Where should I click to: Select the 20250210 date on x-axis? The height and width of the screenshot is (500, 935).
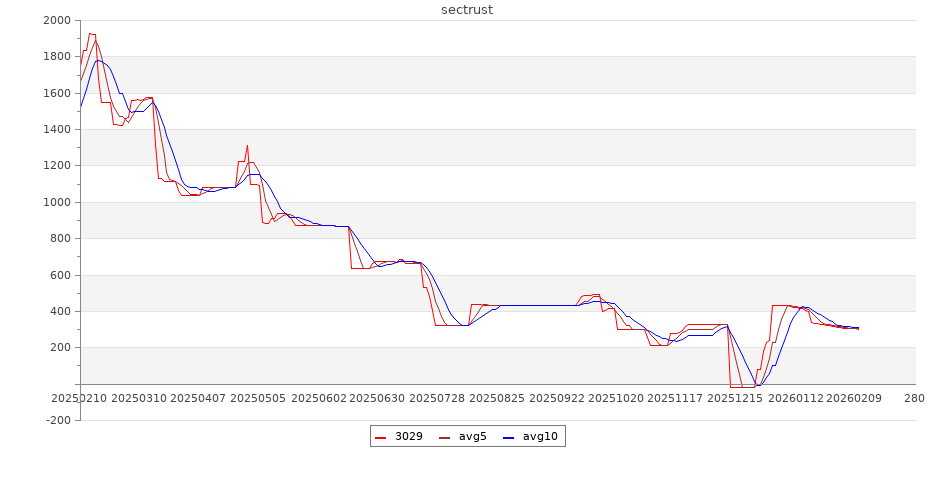pyautogui.click(x=79, y=398)
